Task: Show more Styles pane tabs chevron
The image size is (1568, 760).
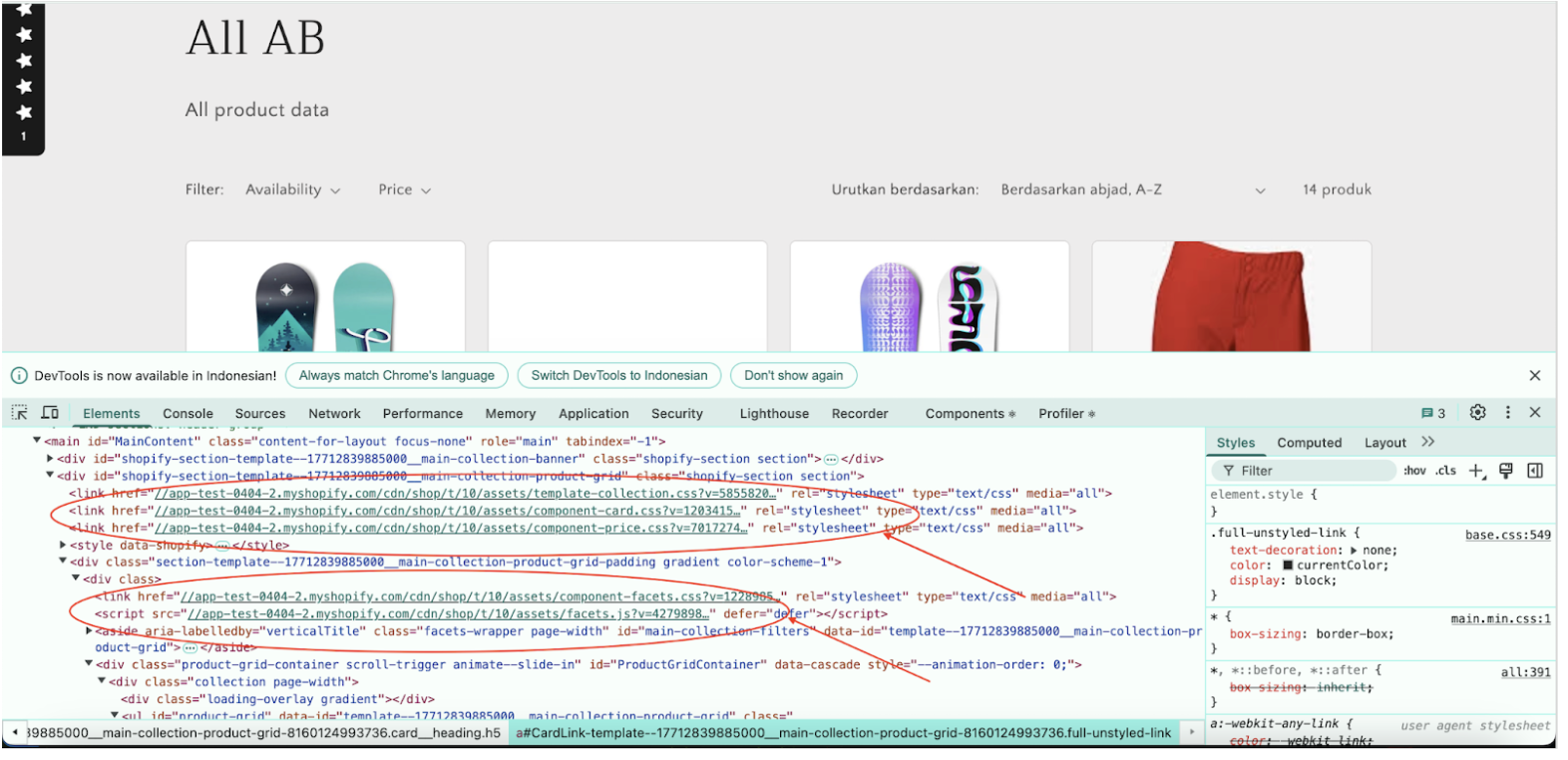Action: coord(1428,442)
